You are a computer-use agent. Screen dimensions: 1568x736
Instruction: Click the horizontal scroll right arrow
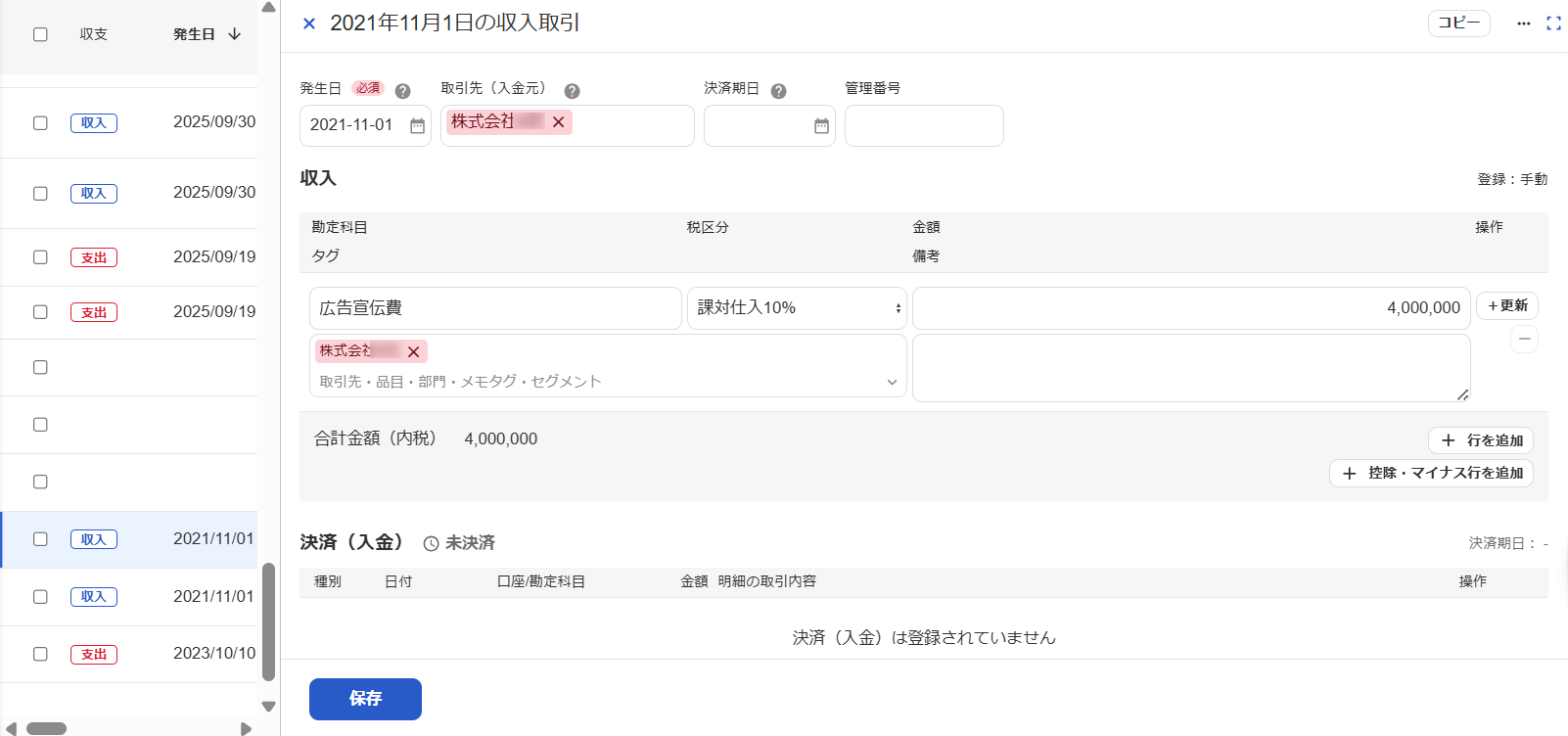pos(246,728)
